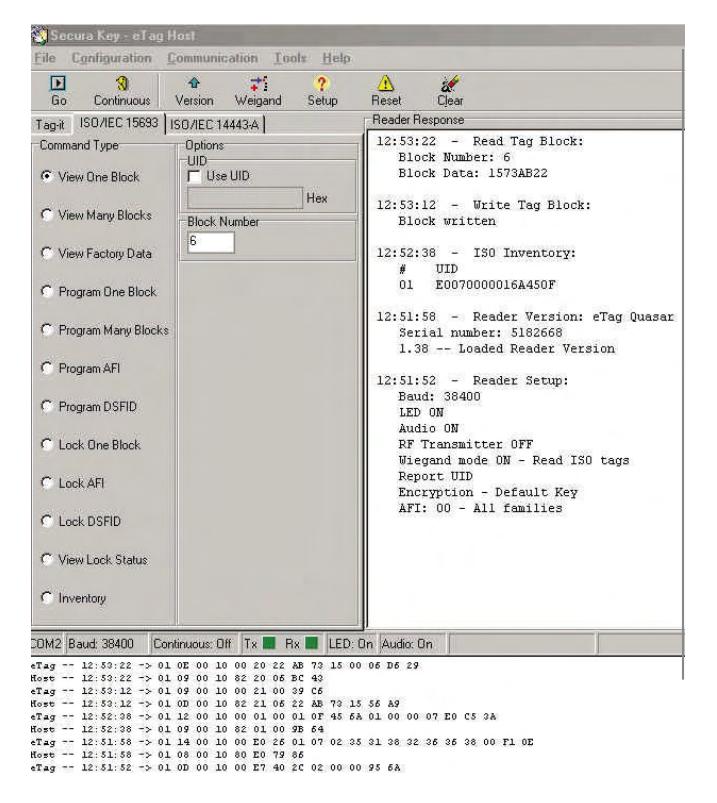Click the Rx green status indicator
The image size is (717, 803).
pos(311,643)
